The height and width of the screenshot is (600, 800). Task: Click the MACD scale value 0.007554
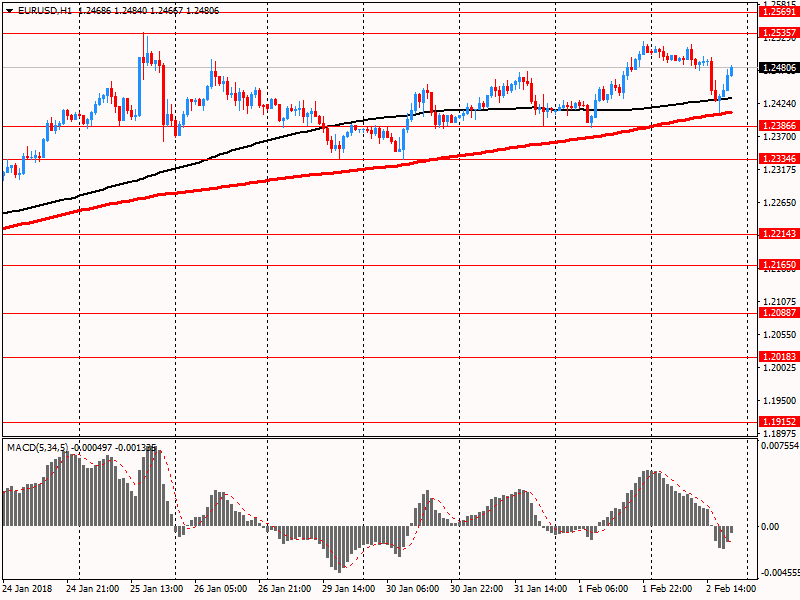(x=780, y=446)
